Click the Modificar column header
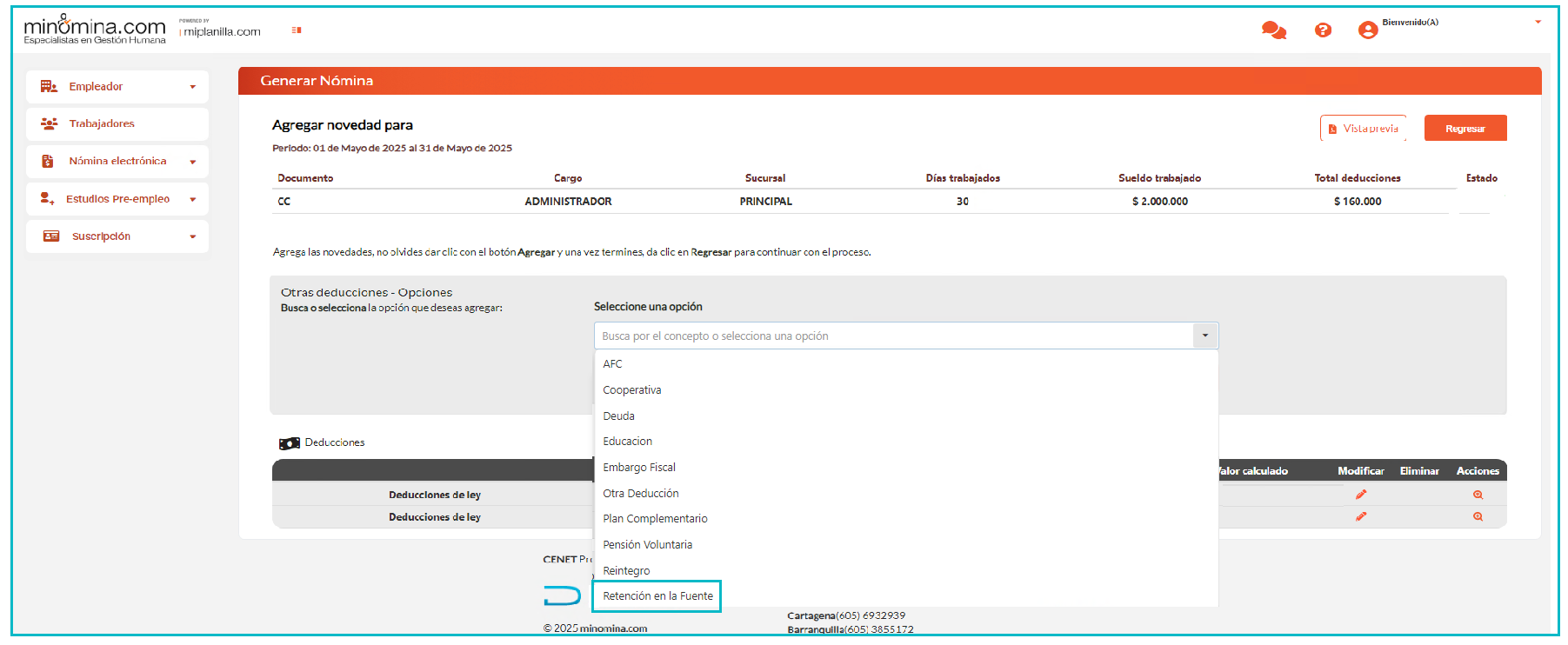The image size is (1568, 645). tap(1361, 471)
